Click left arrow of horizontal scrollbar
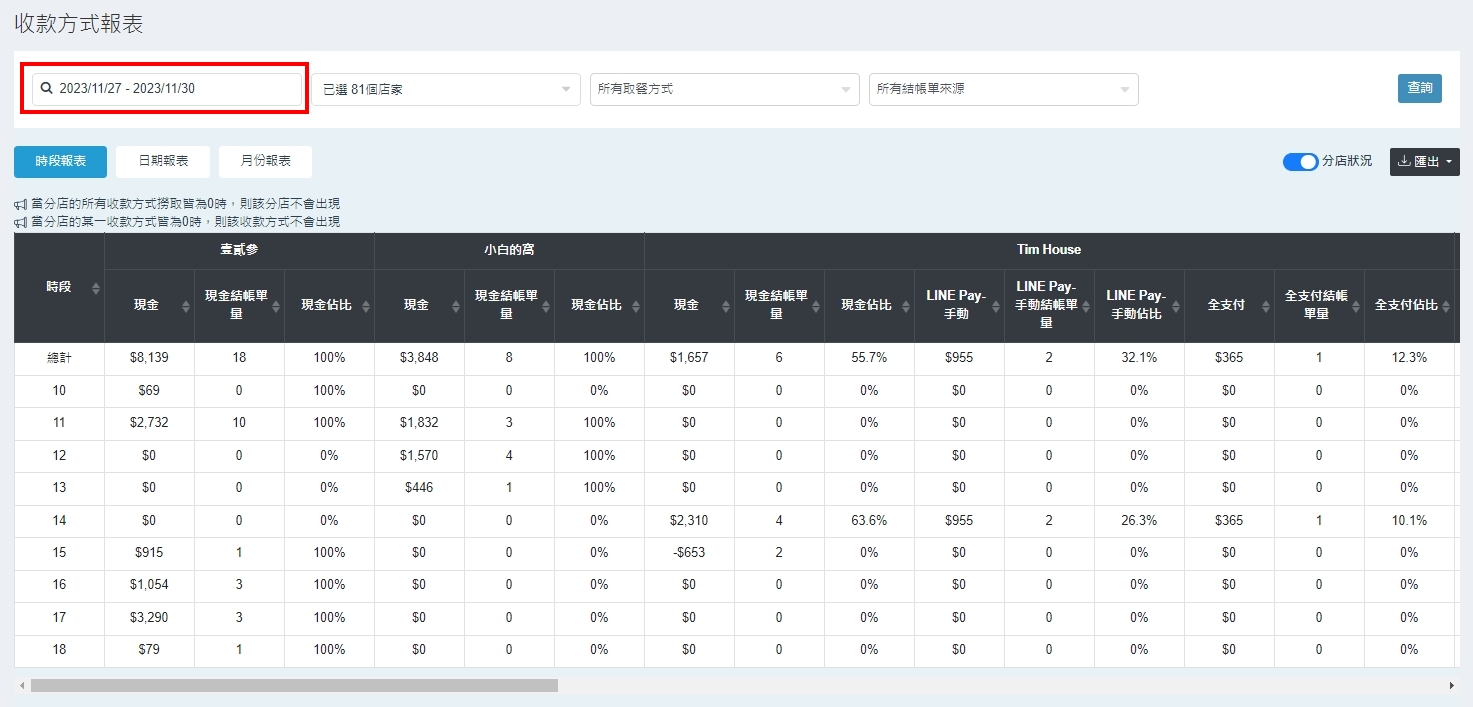Image resolution: width=1473 pixels, height=707 pixels. pos(21,686)
